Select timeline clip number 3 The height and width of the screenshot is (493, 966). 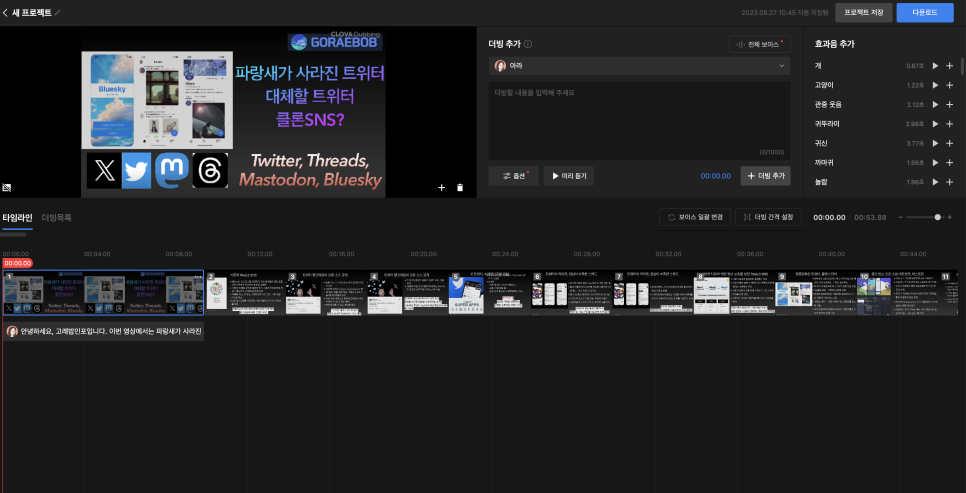(x=327, y=293)
